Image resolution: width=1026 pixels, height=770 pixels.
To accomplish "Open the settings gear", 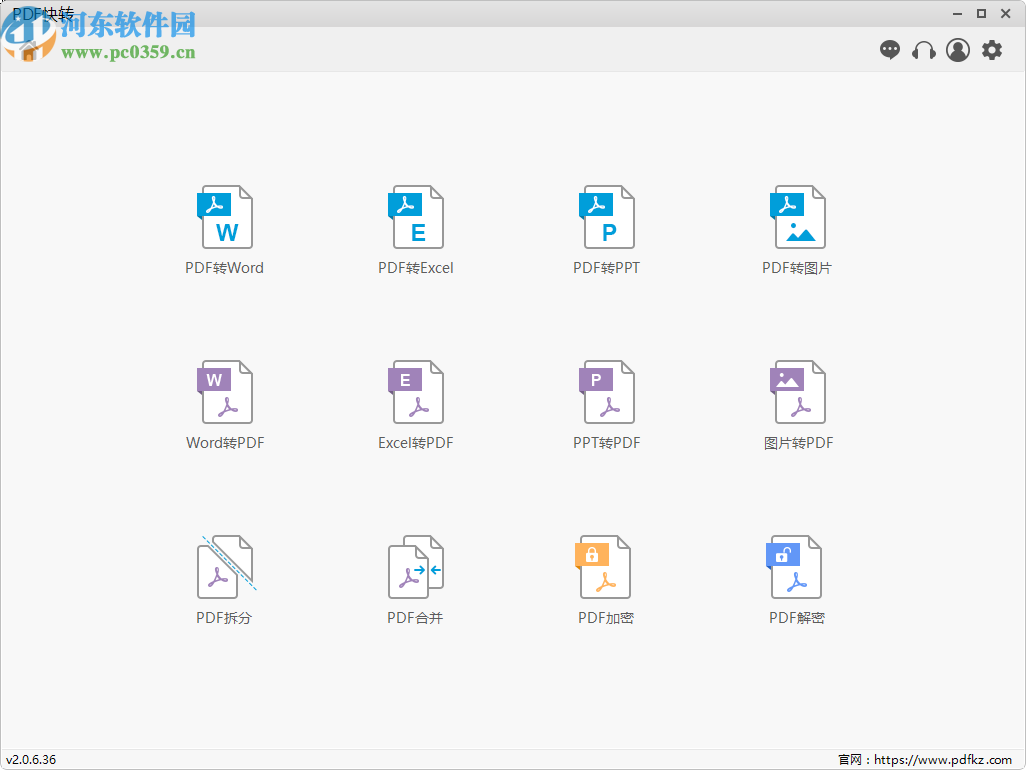I will 991,49.
